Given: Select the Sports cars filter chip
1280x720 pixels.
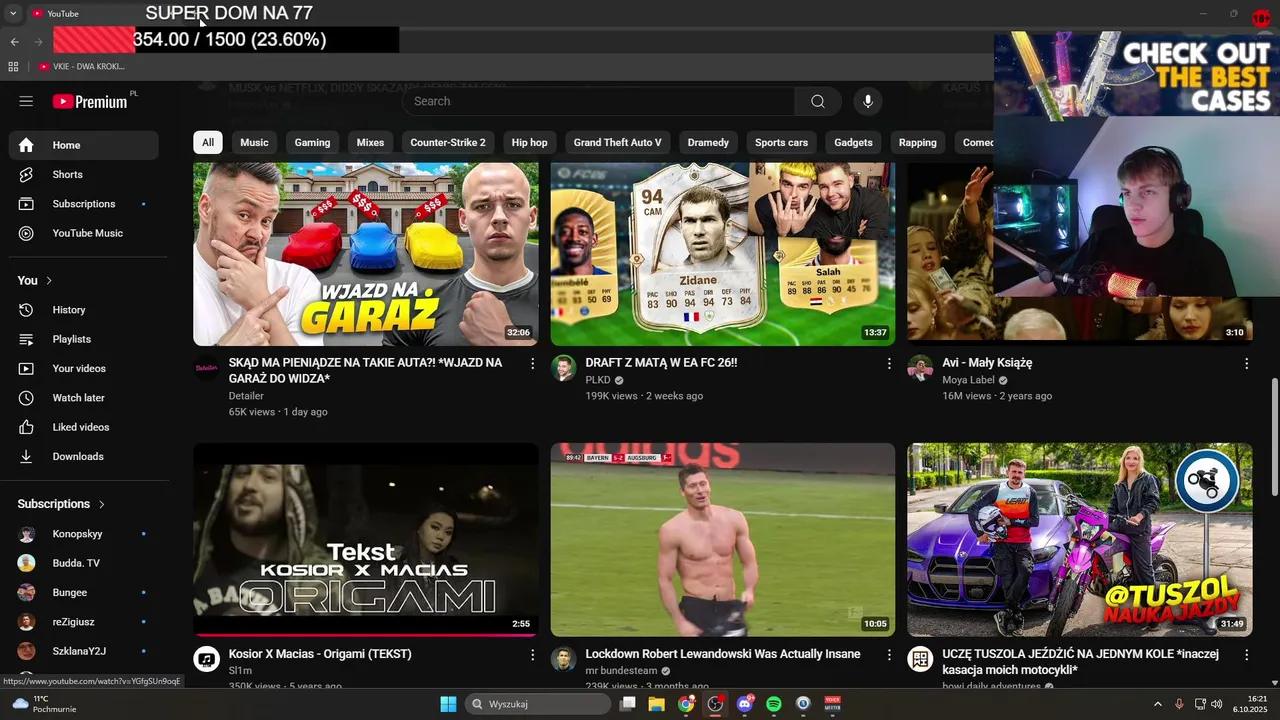Looking at the screenshot, I should [781, 142].
